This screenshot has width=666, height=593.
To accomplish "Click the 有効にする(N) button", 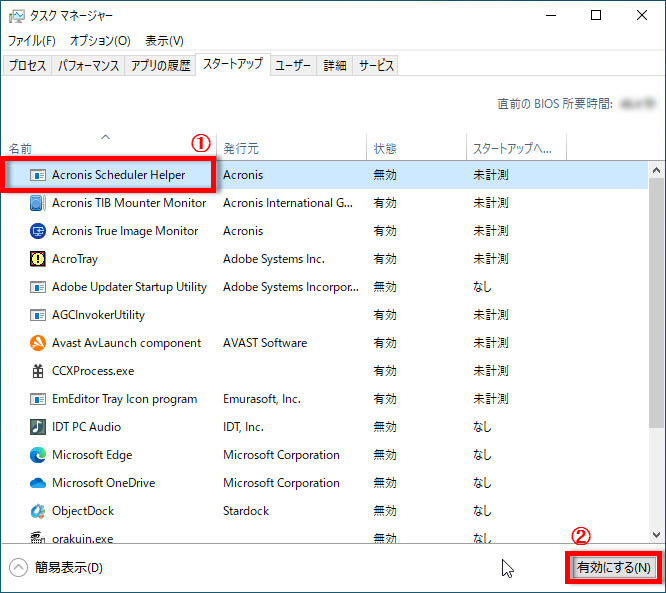I will coord(614,568).
